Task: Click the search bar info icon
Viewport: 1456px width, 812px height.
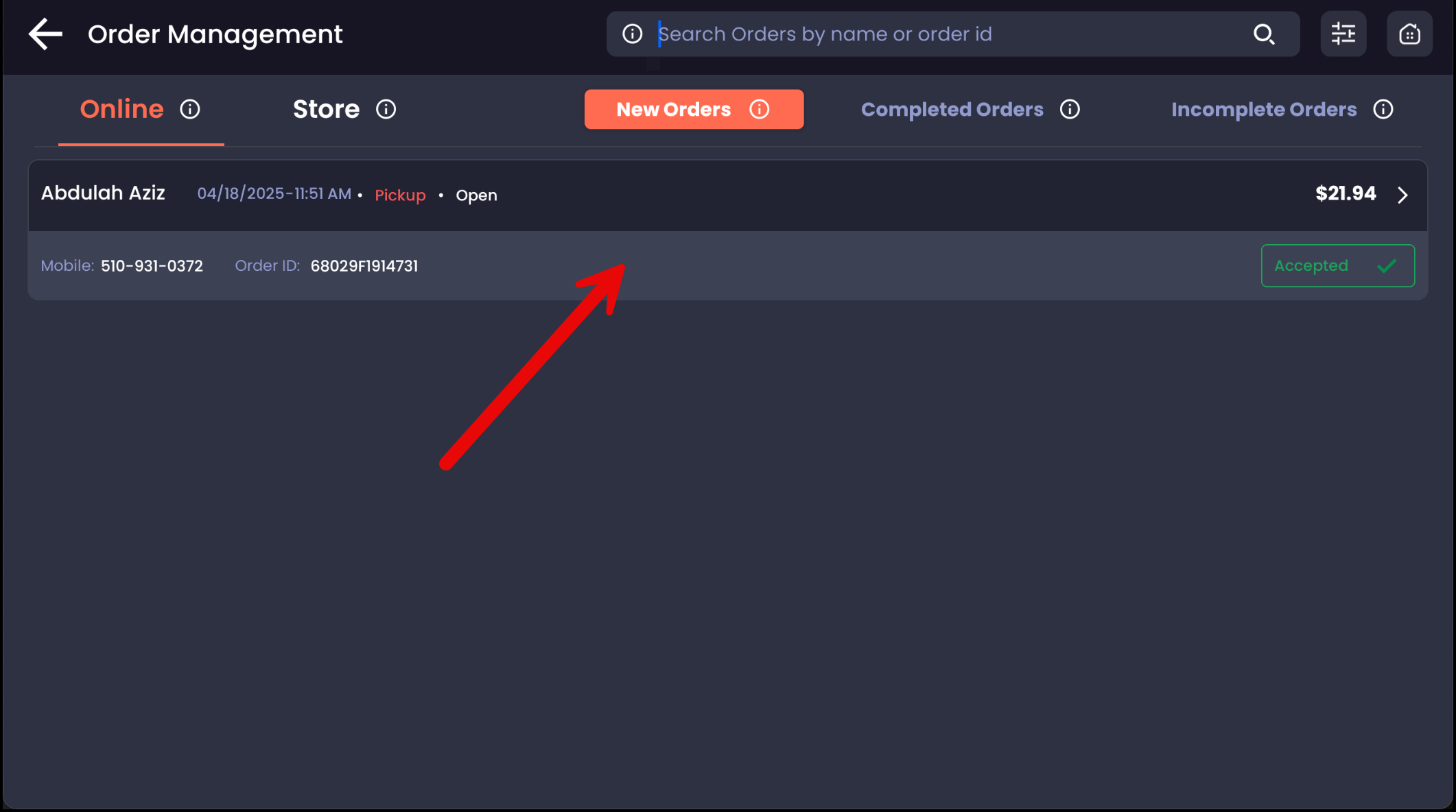Action: [x=632, y=34]
